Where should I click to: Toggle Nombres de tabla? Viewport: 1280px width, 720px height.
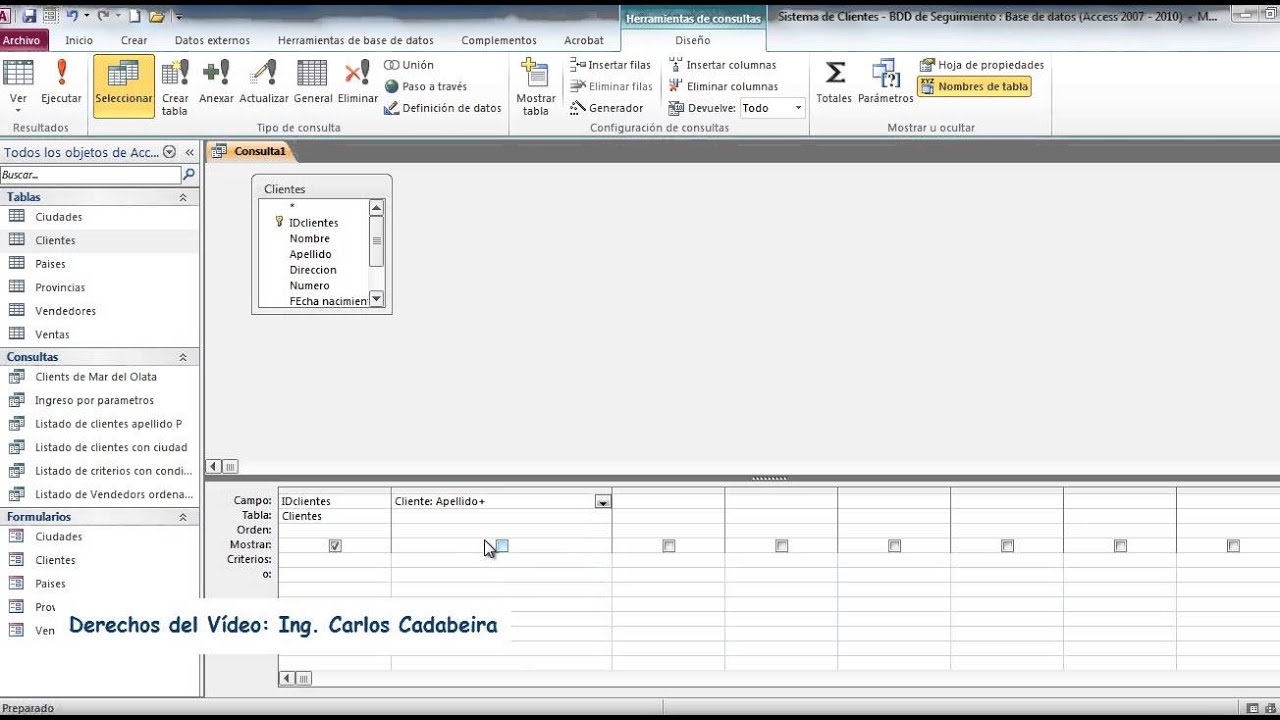pos(973,87)
